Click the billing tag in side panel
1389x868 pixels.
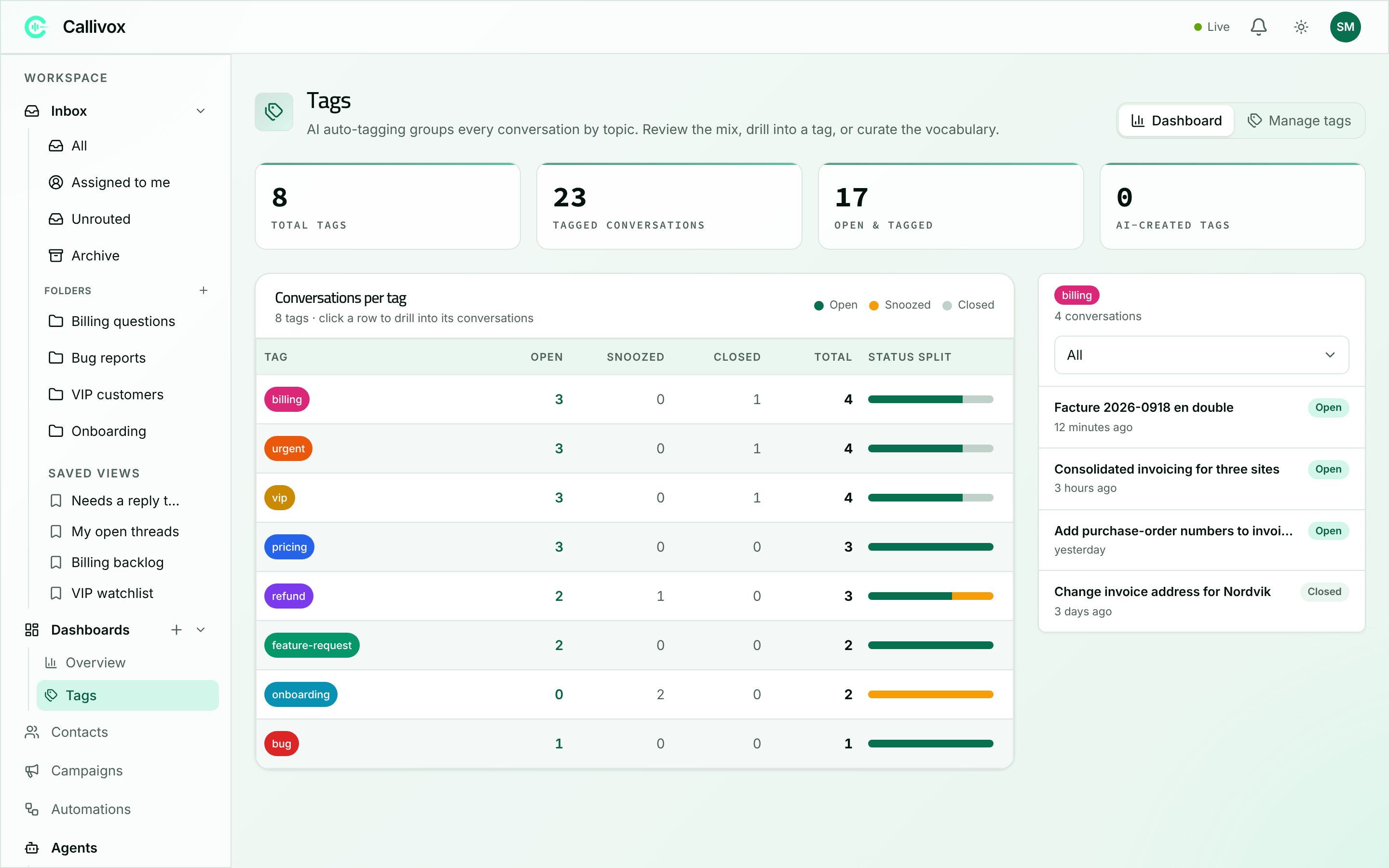[x=1076, y=296]
